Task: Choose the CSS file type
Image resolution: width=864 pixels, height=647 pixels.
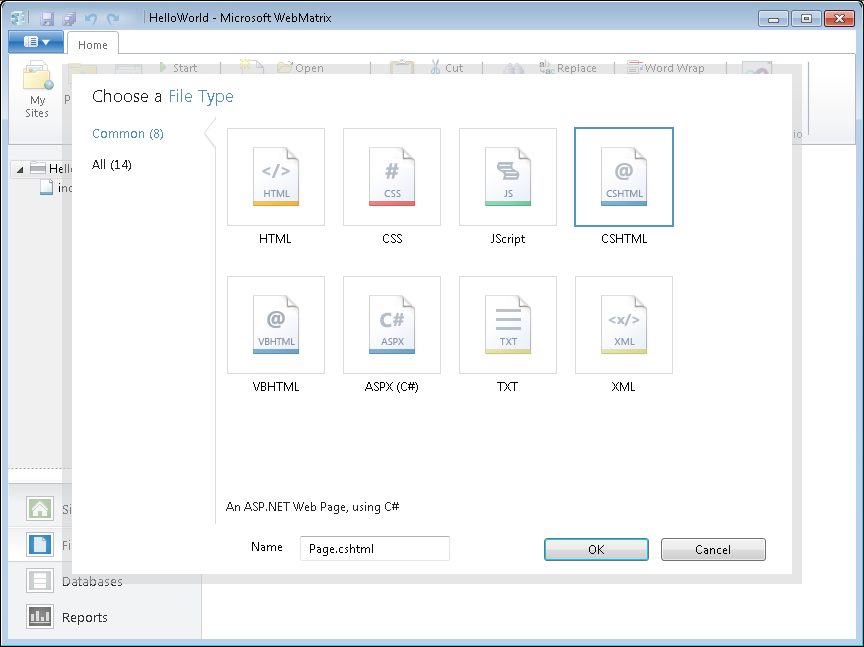Action: click(x=392, y=177)
